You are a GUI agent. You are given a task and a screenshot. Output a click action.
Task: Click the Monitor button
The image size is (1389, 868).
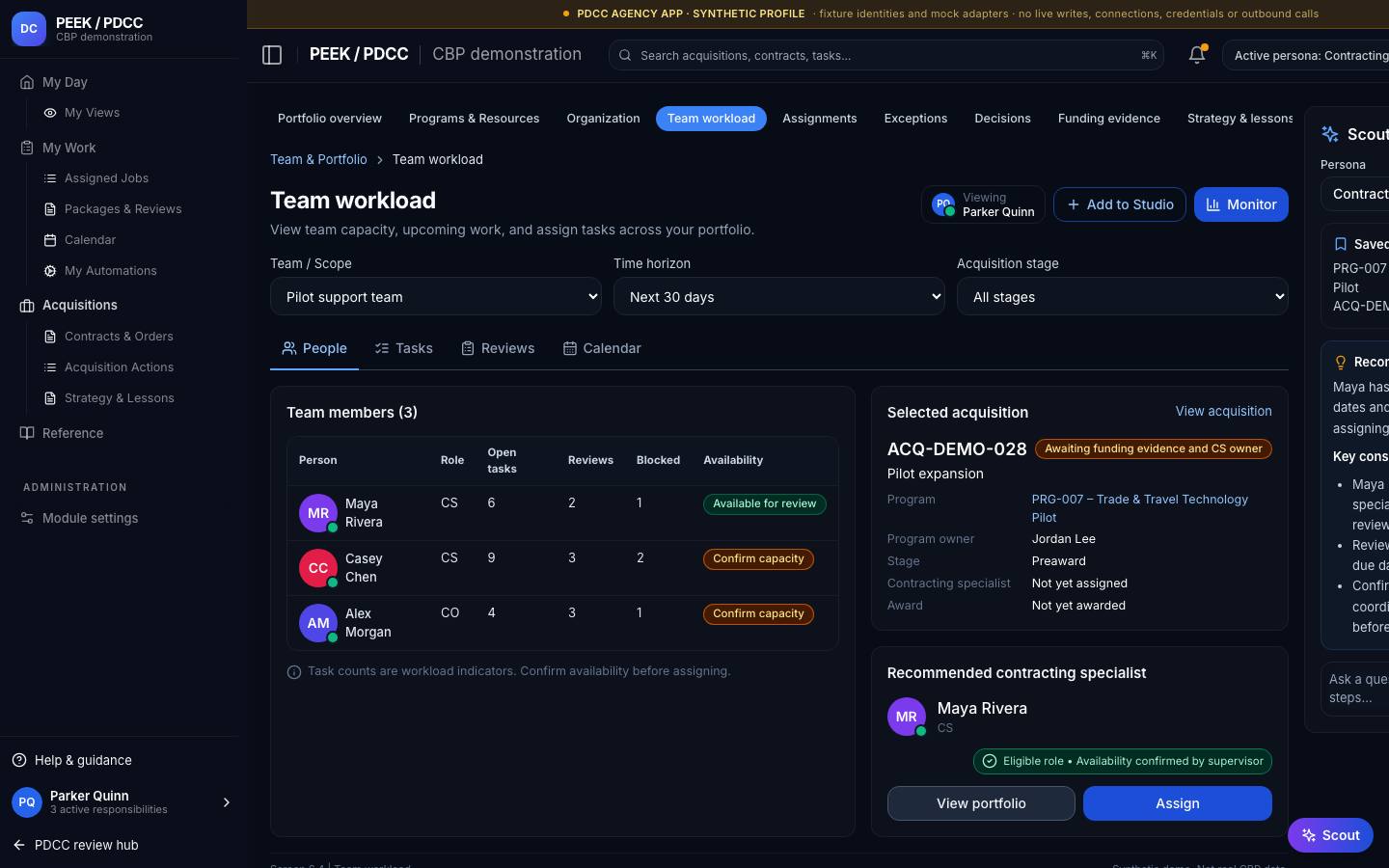(x=1241, y=204)
